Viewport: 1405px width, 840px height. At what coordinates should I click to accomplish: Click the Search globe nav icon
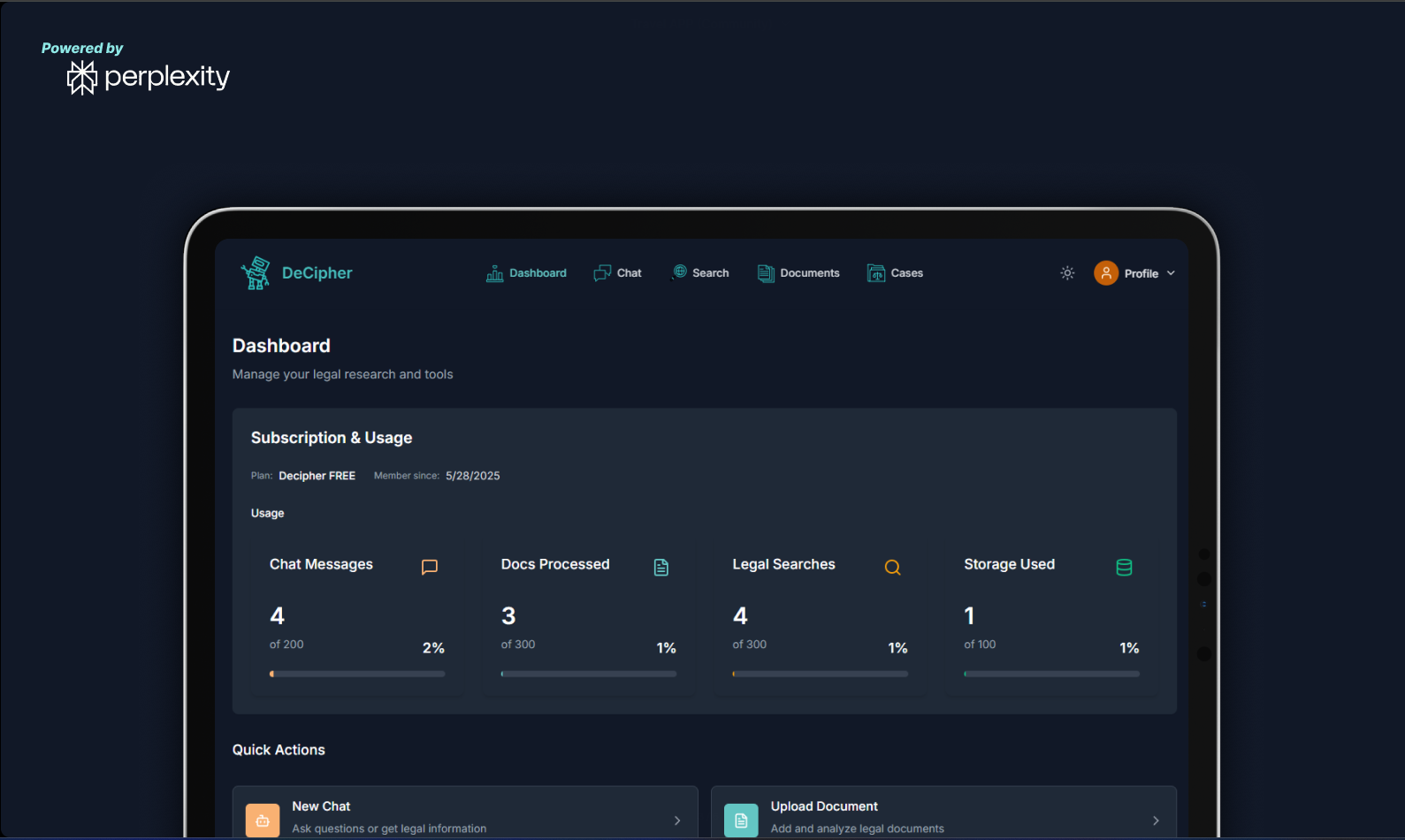(x=680, y=272)
